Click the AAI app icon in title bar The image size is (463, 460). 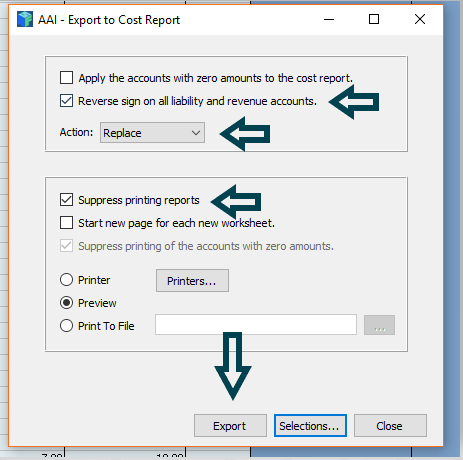(25, 19)
